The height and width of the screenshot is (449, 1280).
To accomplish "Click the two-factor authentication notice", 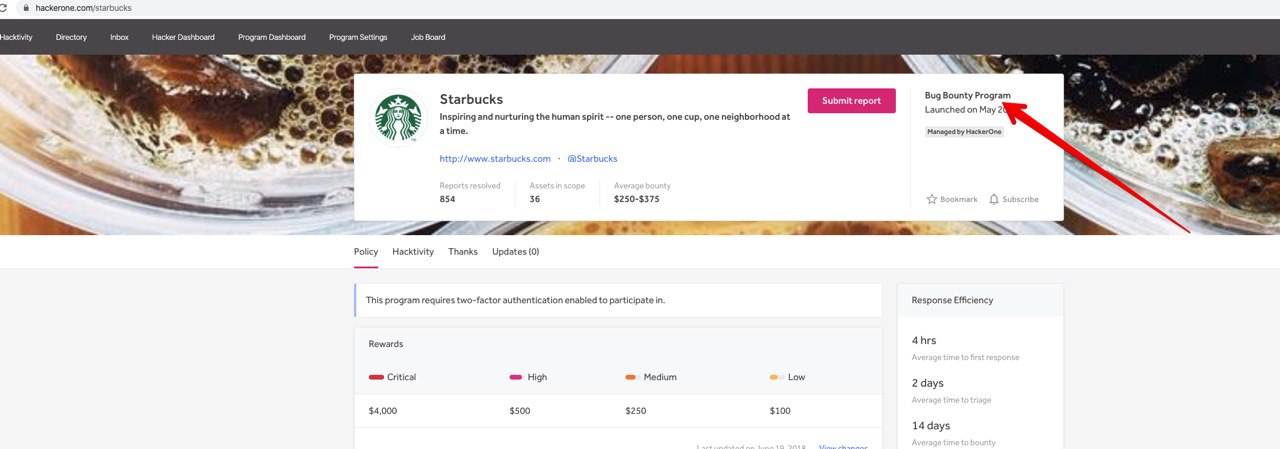I will click(x=618, y=300).
